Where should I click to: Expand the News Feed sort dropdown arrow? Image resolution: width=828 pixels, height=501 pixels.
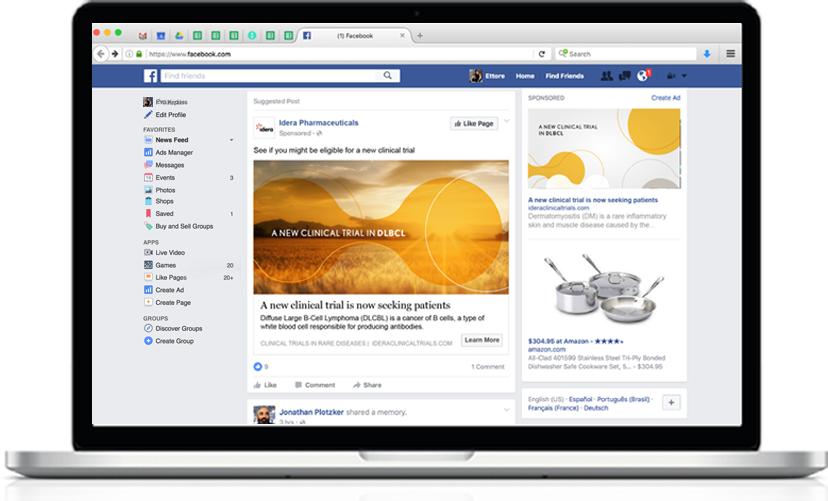[x=232, y=141]
